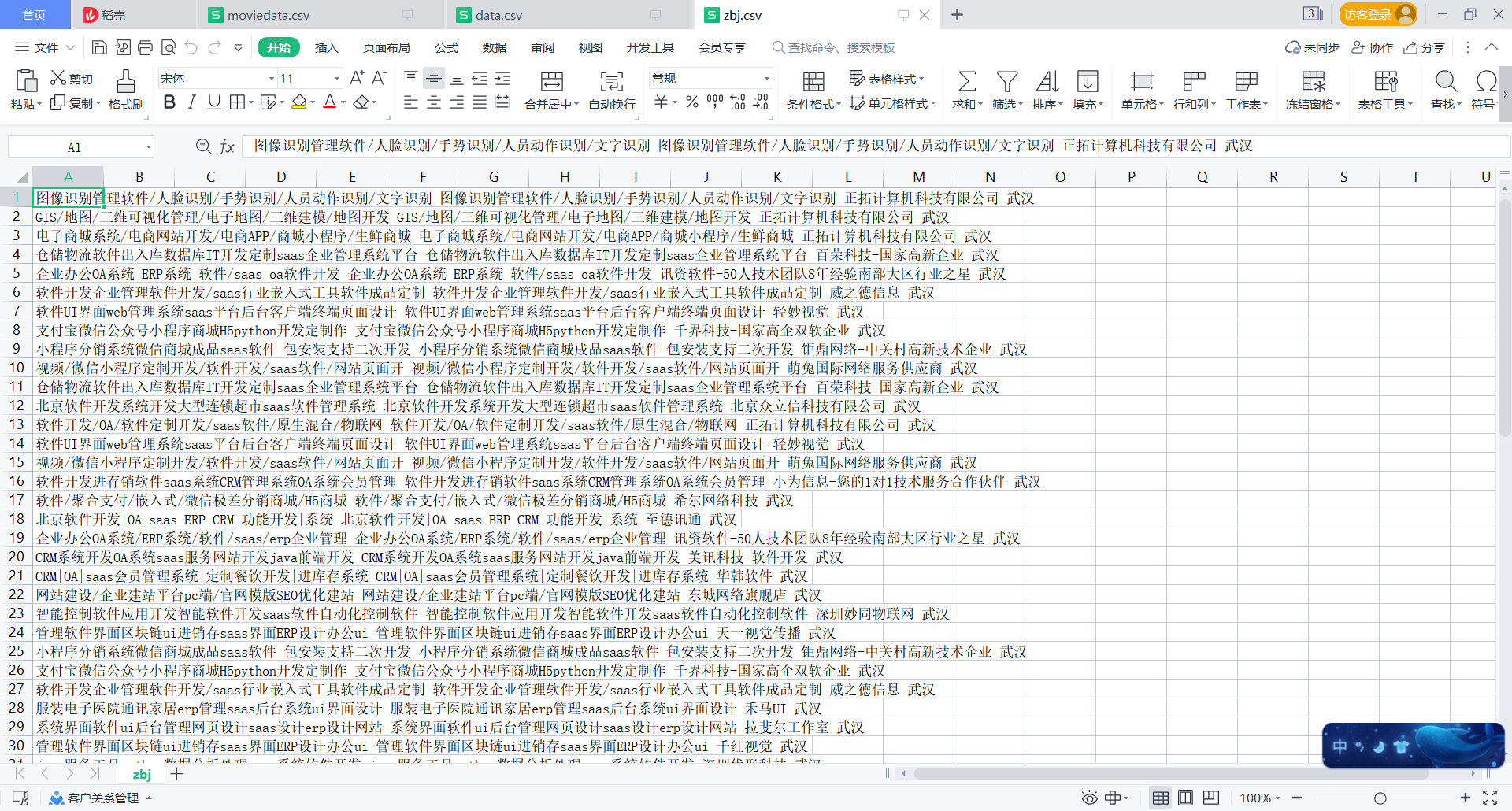Click the formula bar zoom magnifier icon
This screenshot has width=1512, height=811.
(x=203, y=146)
